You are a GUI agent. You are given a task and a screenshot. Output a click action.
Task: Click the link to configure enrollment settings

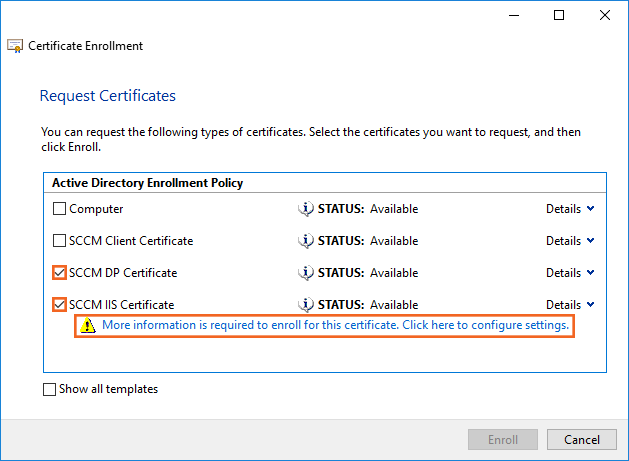[x=335, y=326]
